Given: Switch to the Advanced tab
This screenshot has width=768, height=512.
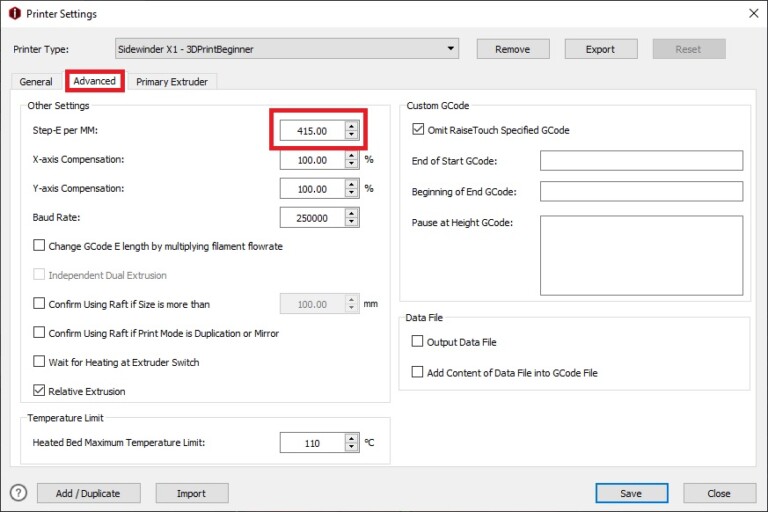Looking at the screenshot, I should [x=95, y=81].
